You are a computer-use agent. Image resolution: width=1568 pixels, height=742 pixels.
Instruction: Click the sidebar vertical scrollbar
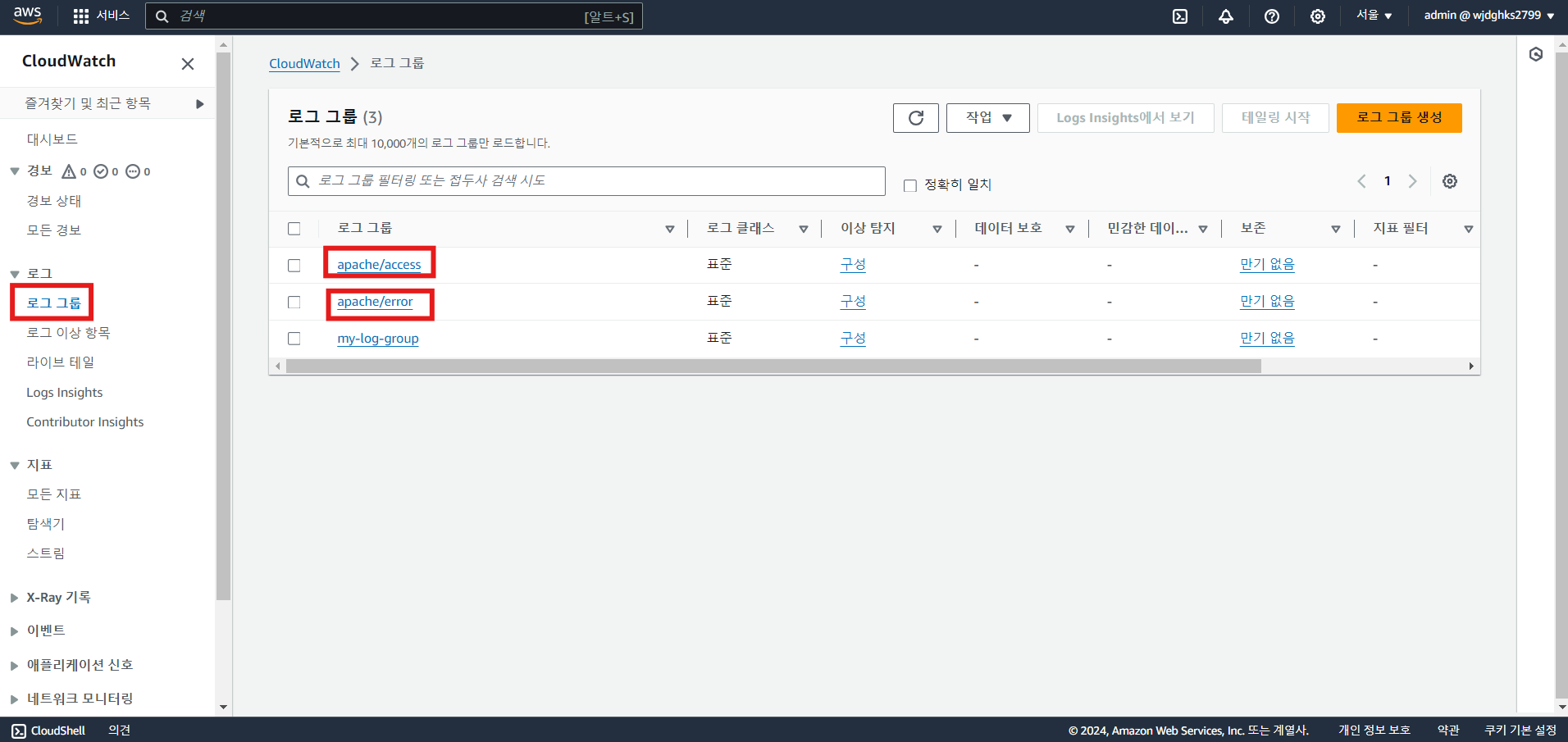coord(223,326)
